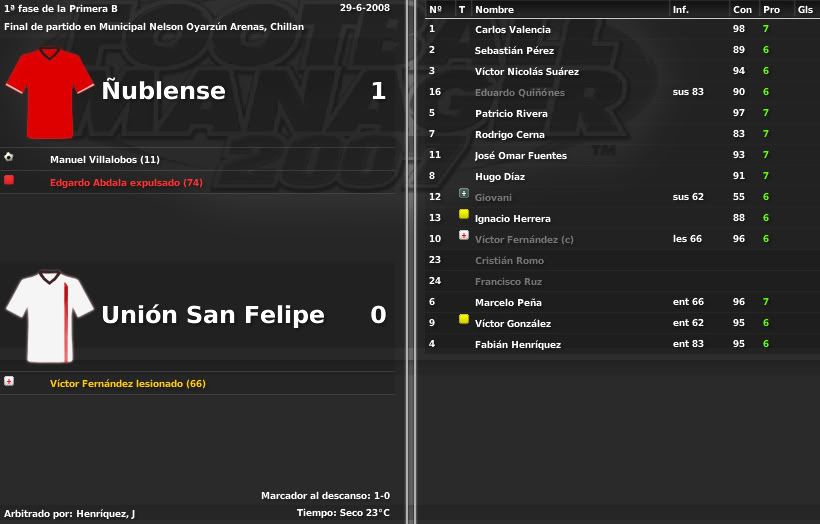Open player Carlos Valencia's profile
Screen dimensions: 820x524
click(x=512, y=29)
